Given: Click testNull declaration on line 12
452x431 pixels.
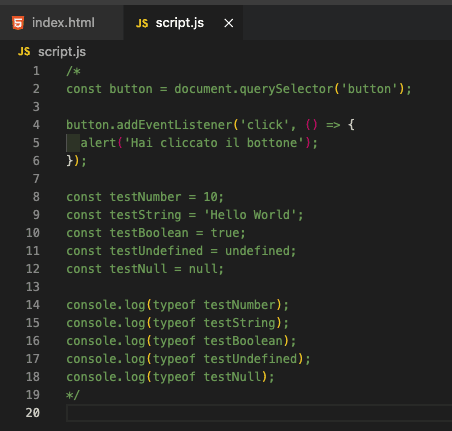Looking at the screenshot, I should point(138,269).
